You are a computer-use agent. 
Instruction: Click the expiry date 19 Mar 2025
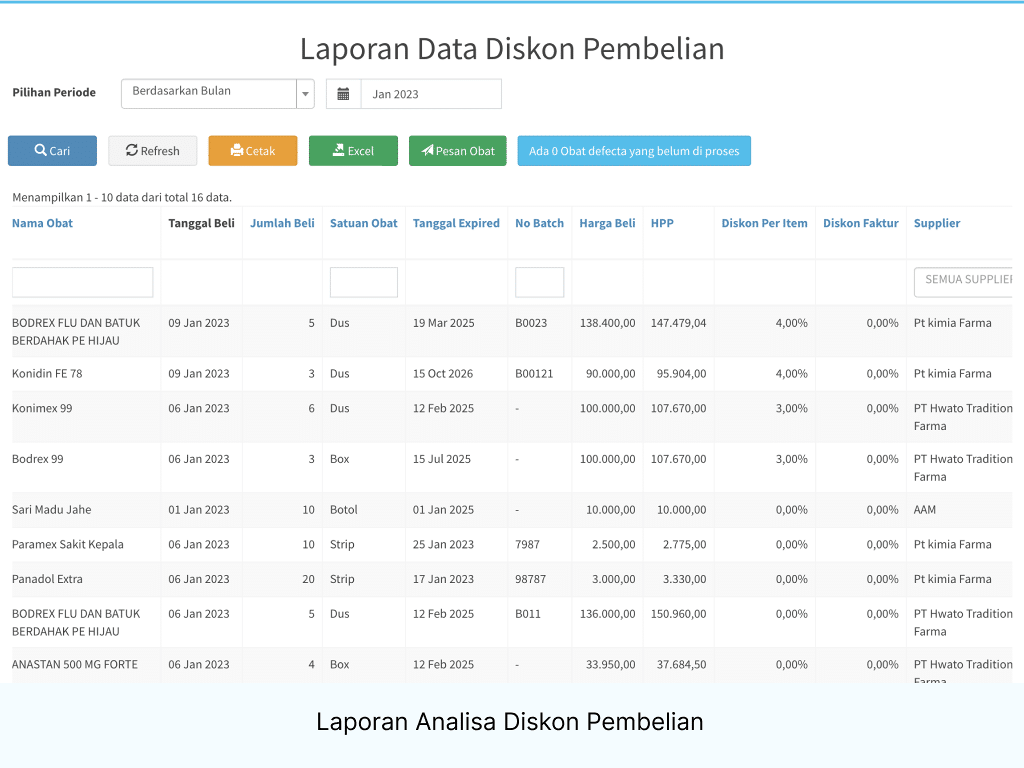[x=443, y=323]
